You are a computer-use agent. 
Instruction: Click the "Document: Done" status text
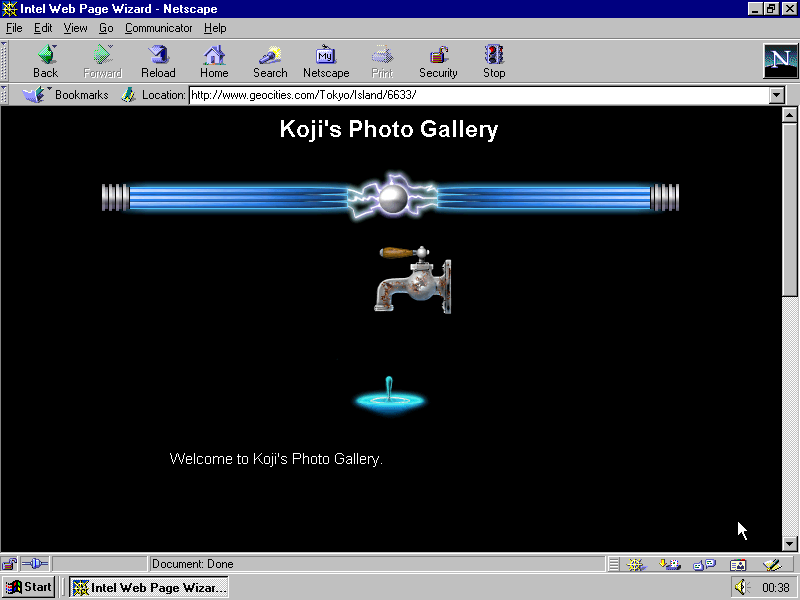coord(192,564)
